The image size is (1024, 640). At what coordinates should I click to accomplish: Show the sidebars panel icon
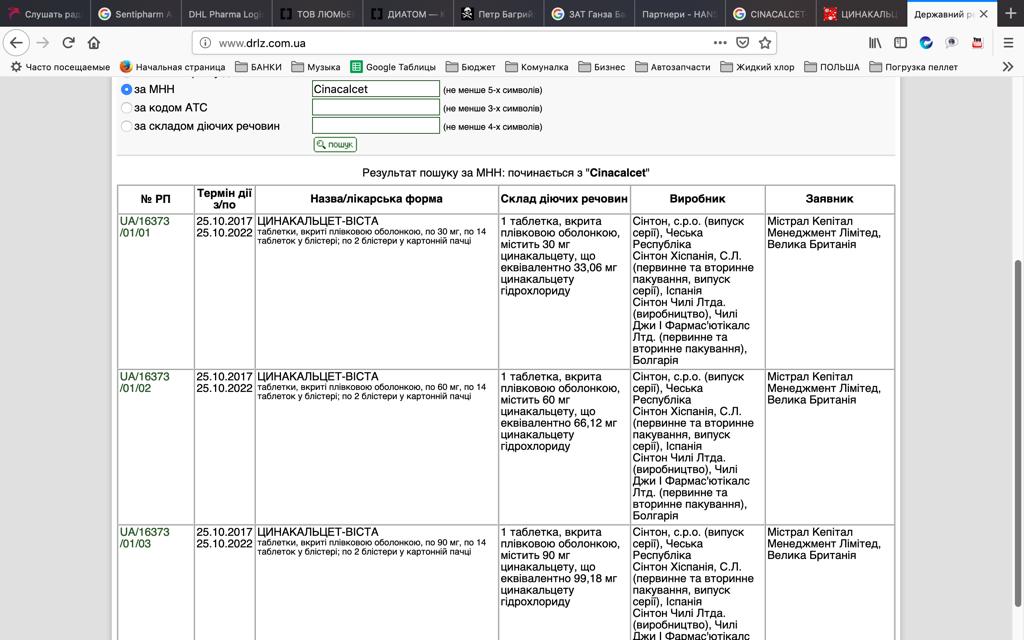(x=900, y=43)
